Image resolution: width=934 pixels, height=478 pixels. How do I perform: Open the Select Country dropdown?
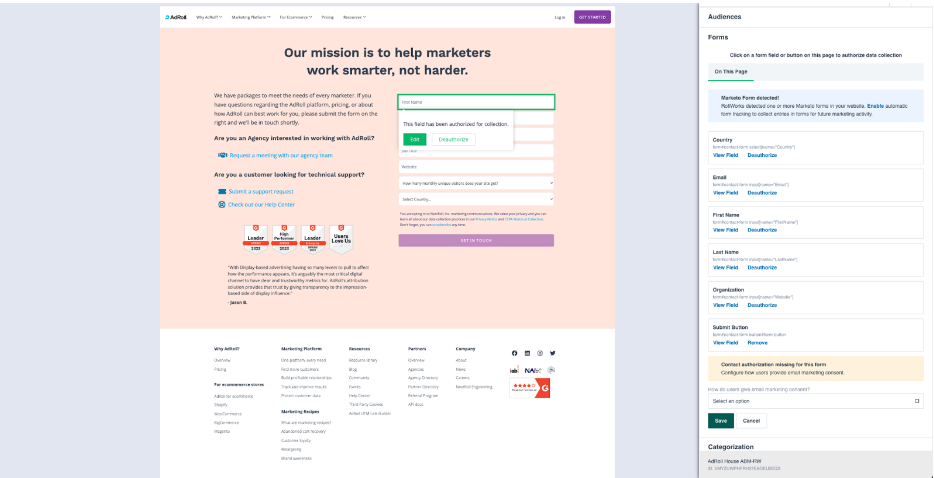(x=475, y=199)
